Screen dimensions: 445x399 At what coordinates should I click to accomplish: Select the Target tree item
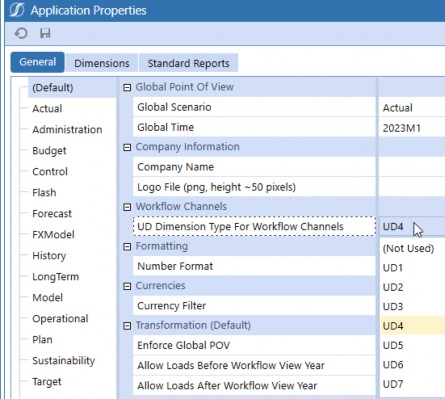click(x=47, y=382)
